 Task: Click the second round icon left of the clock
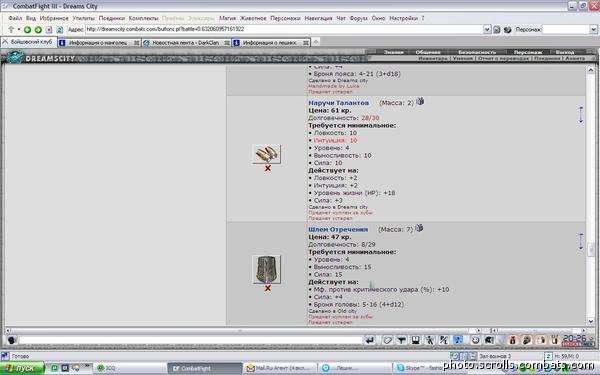pyautogui.click(x=527, y=340)
